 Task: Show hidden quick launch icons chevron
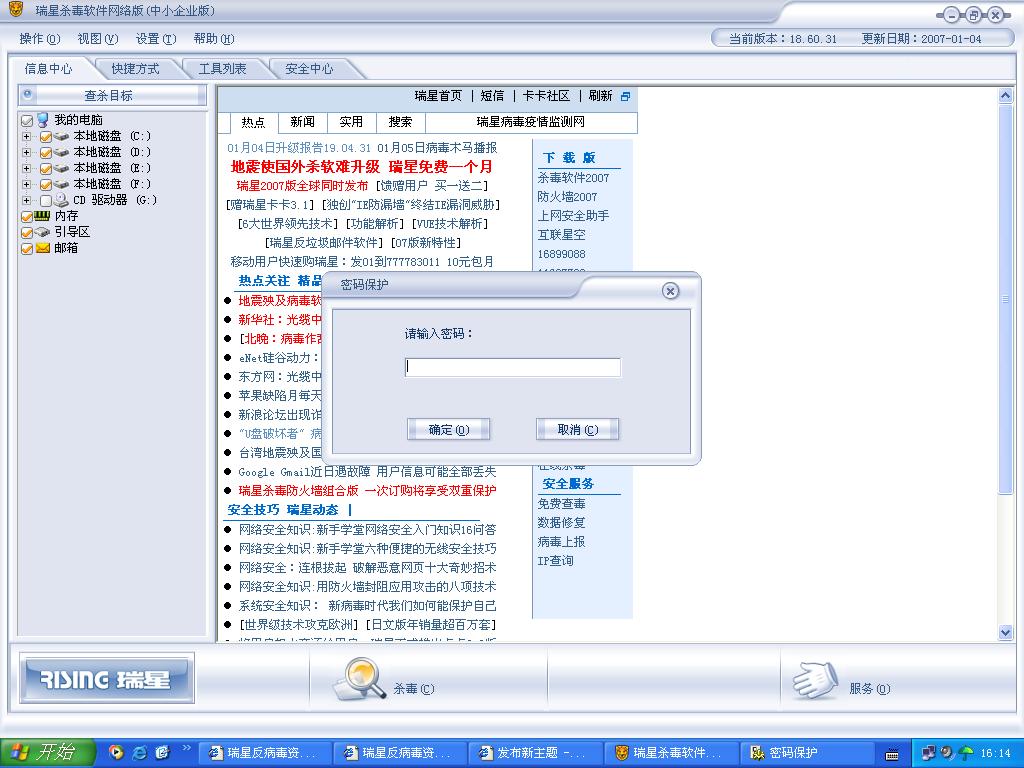coord(186,748)
